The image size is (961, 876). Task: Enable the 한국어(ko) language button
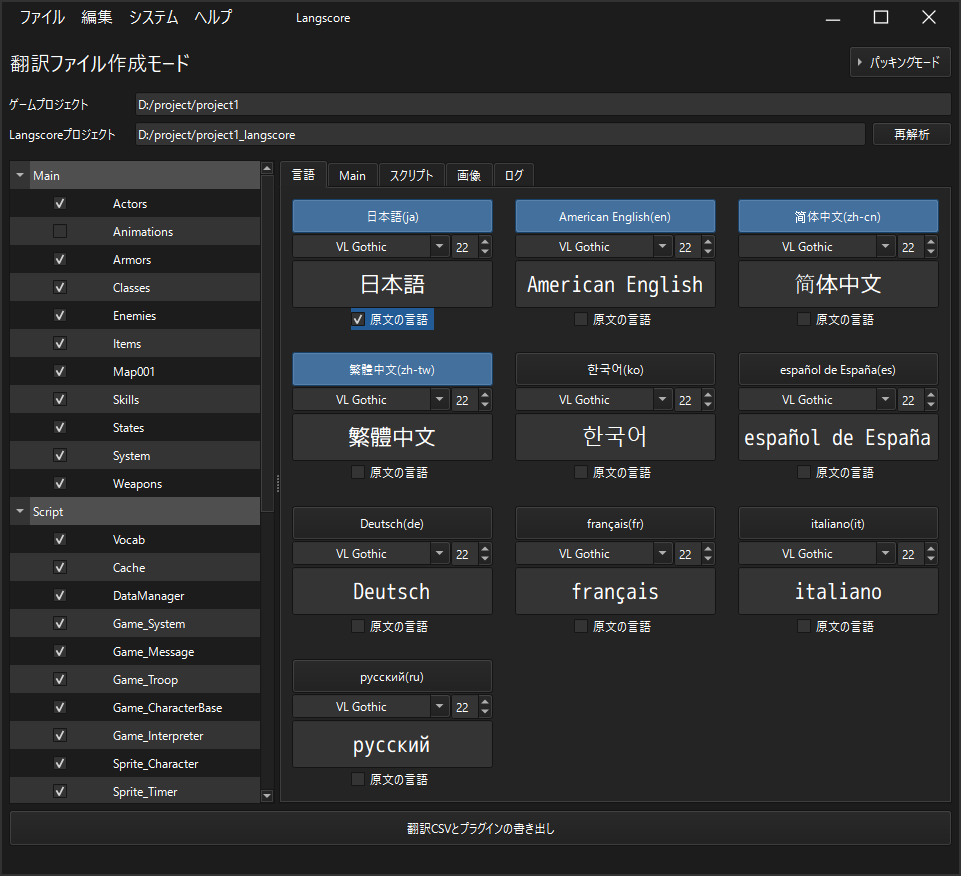[x=615, y=370]
